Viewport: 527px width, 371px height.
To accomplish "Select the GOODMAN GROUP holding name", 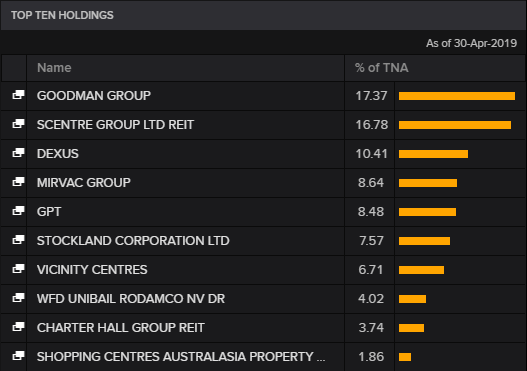I will point(94,96).
